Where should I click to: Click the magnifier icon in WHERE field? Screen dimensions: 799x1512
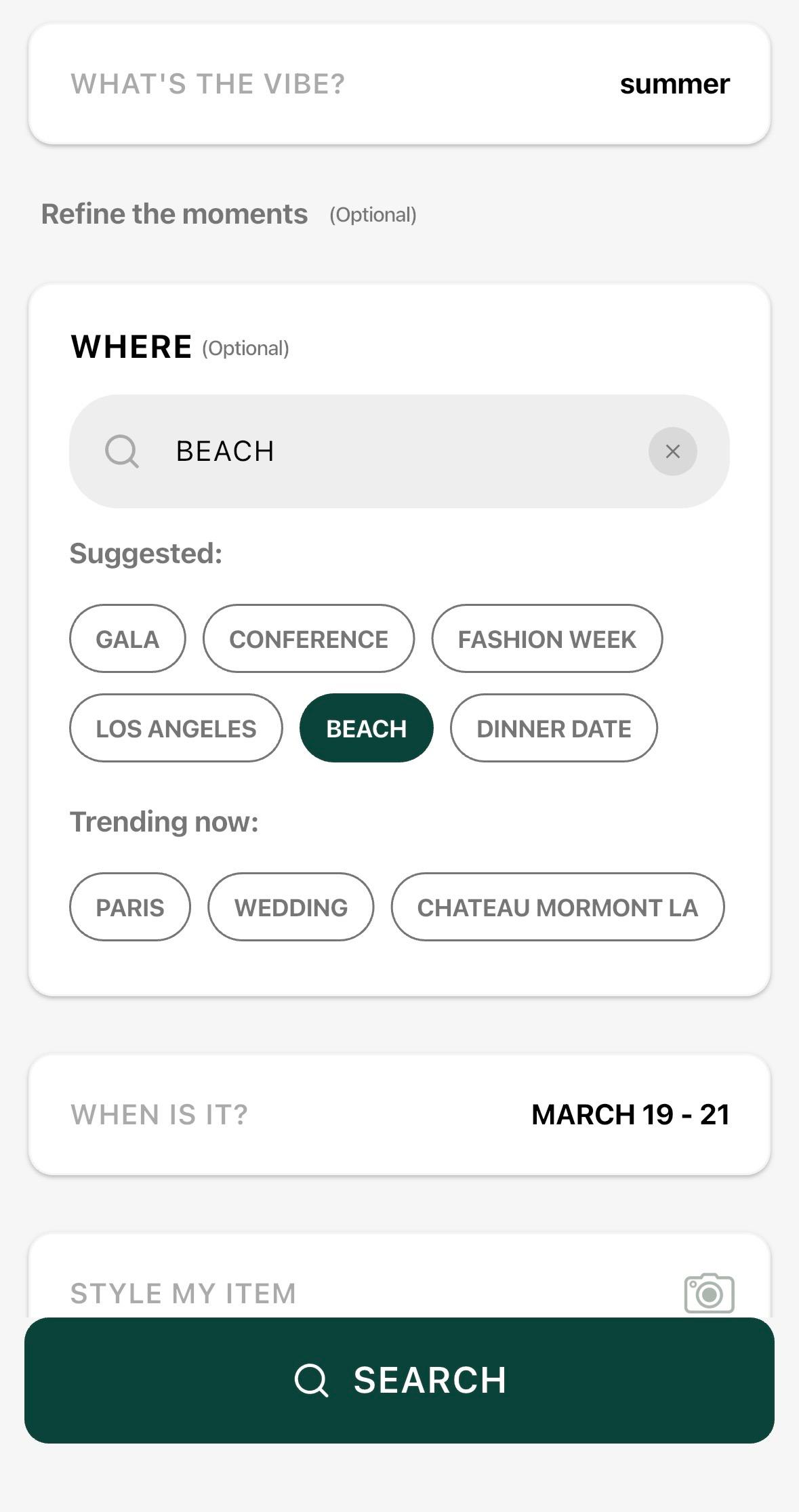point(122,451)
